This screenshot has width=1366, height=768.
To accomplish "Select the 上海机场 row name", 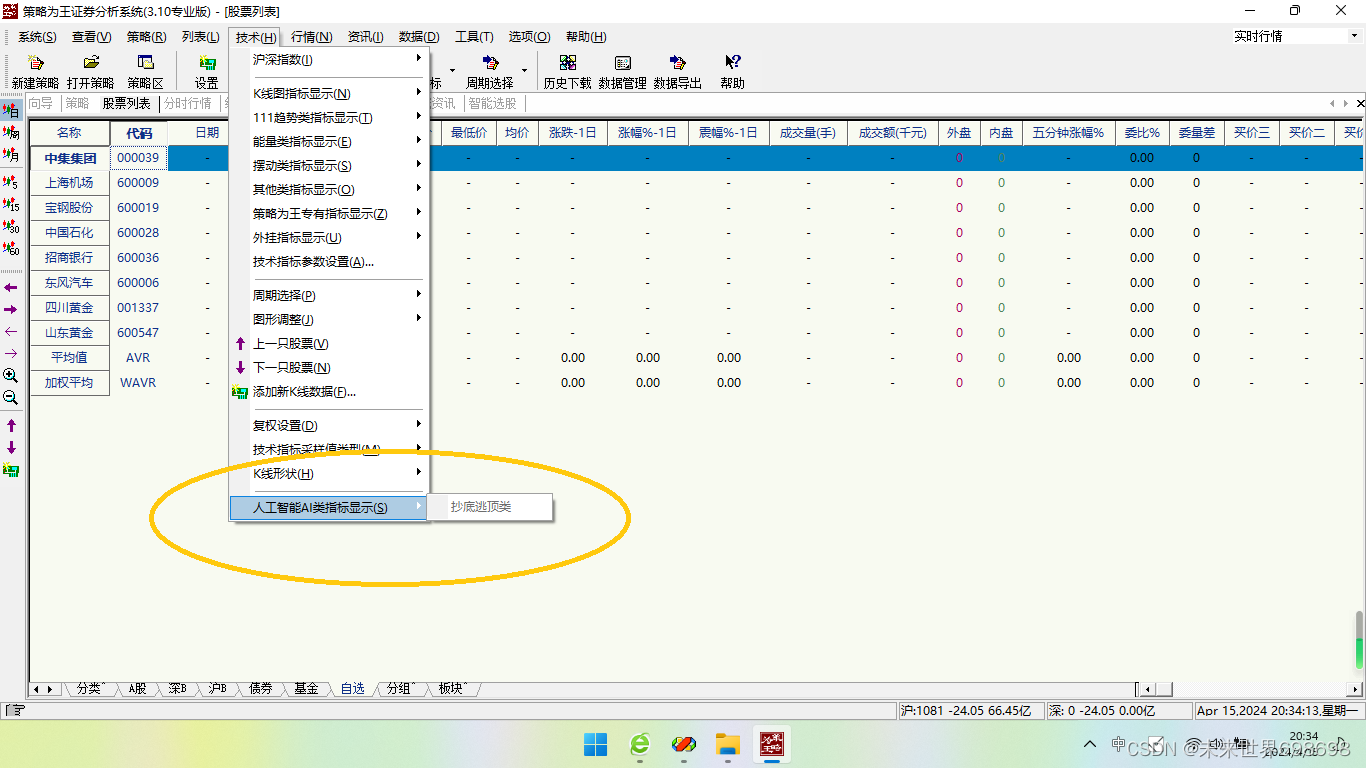I will click(x=69, y=183).
